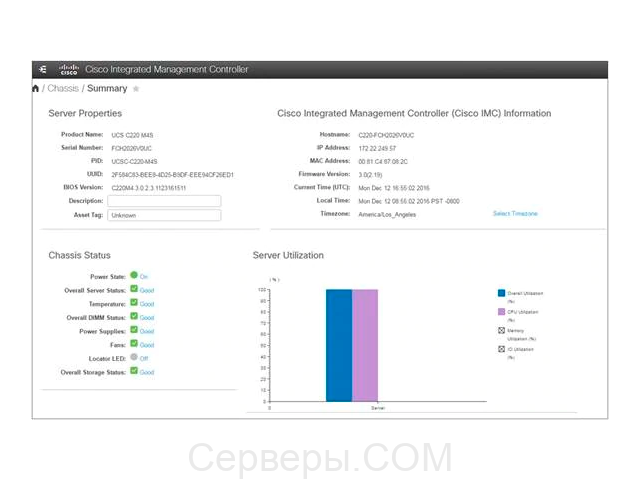Screen dimensions: 640x480
Task: Click the green Power State indicator
Action: [133, 274]
